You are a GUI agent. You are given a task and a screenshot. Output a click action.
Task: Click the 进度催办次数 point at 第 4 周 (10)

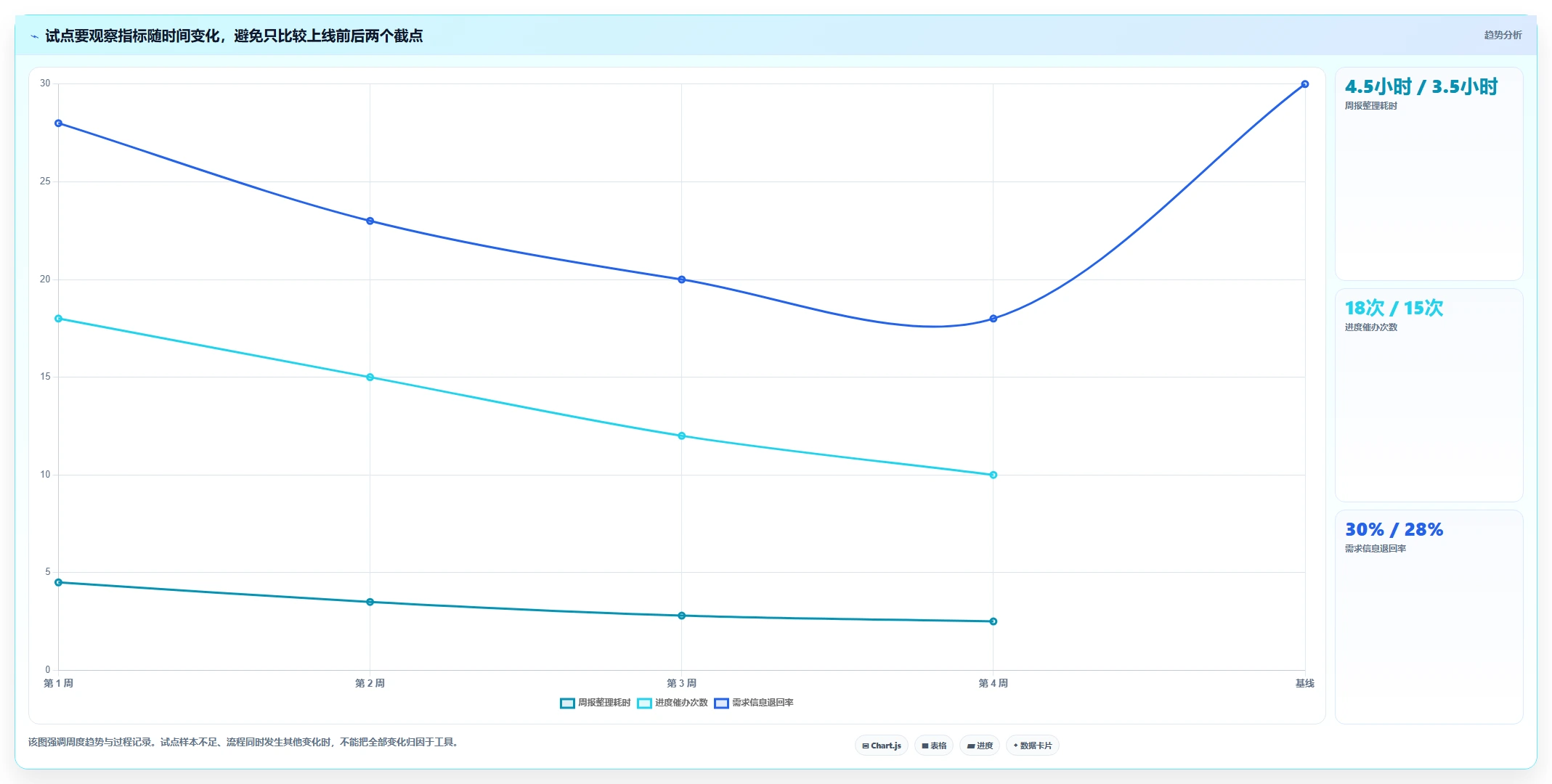pos(994,475)
